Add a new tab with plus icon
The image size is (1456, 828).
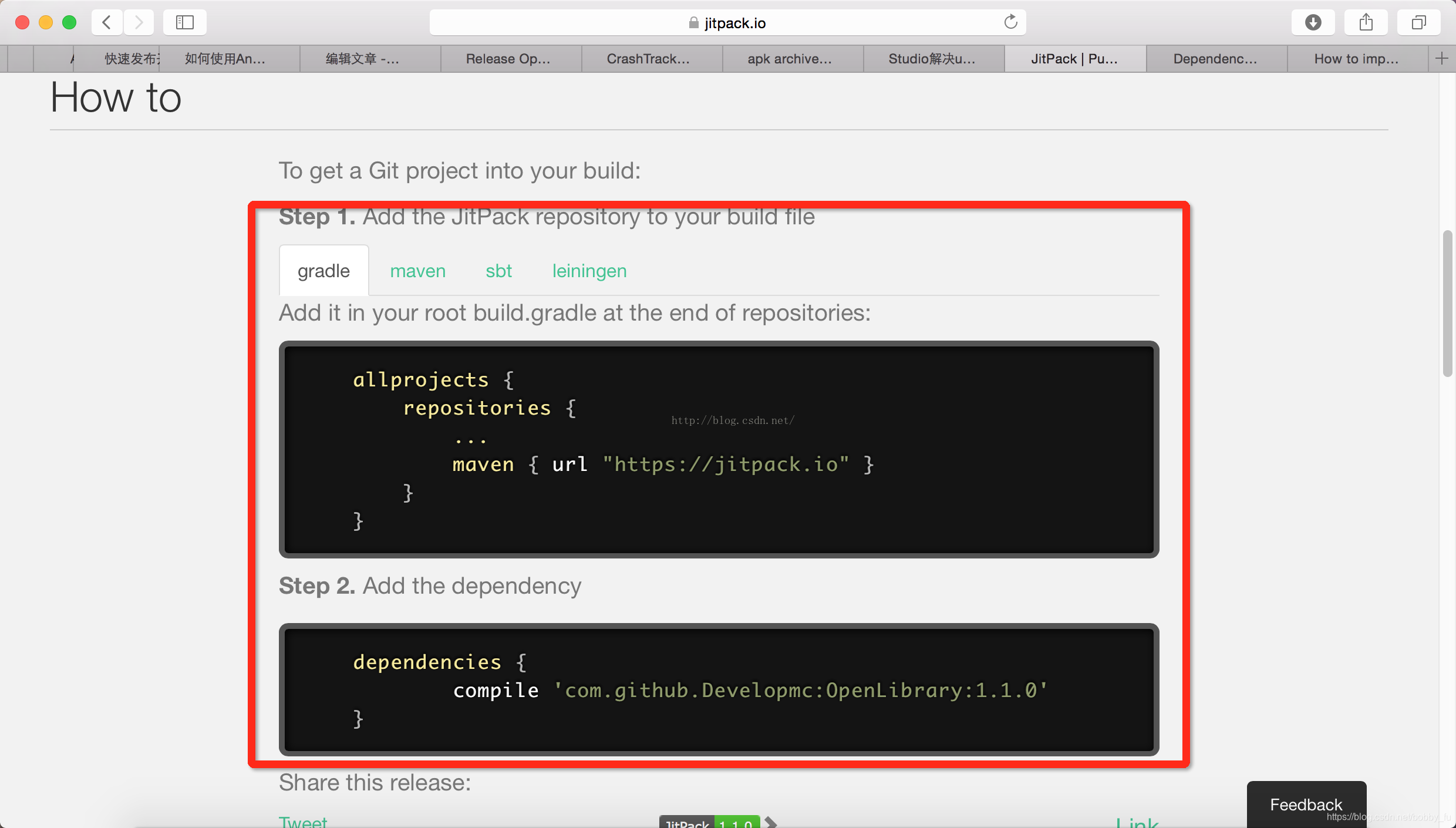[x=1442, y=58]
